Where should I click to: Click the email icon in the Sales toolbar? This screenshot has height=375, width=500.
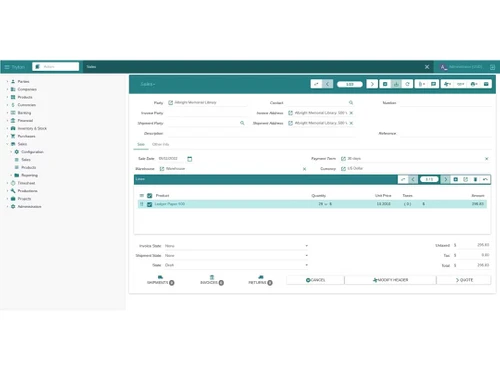pos(486,84)
